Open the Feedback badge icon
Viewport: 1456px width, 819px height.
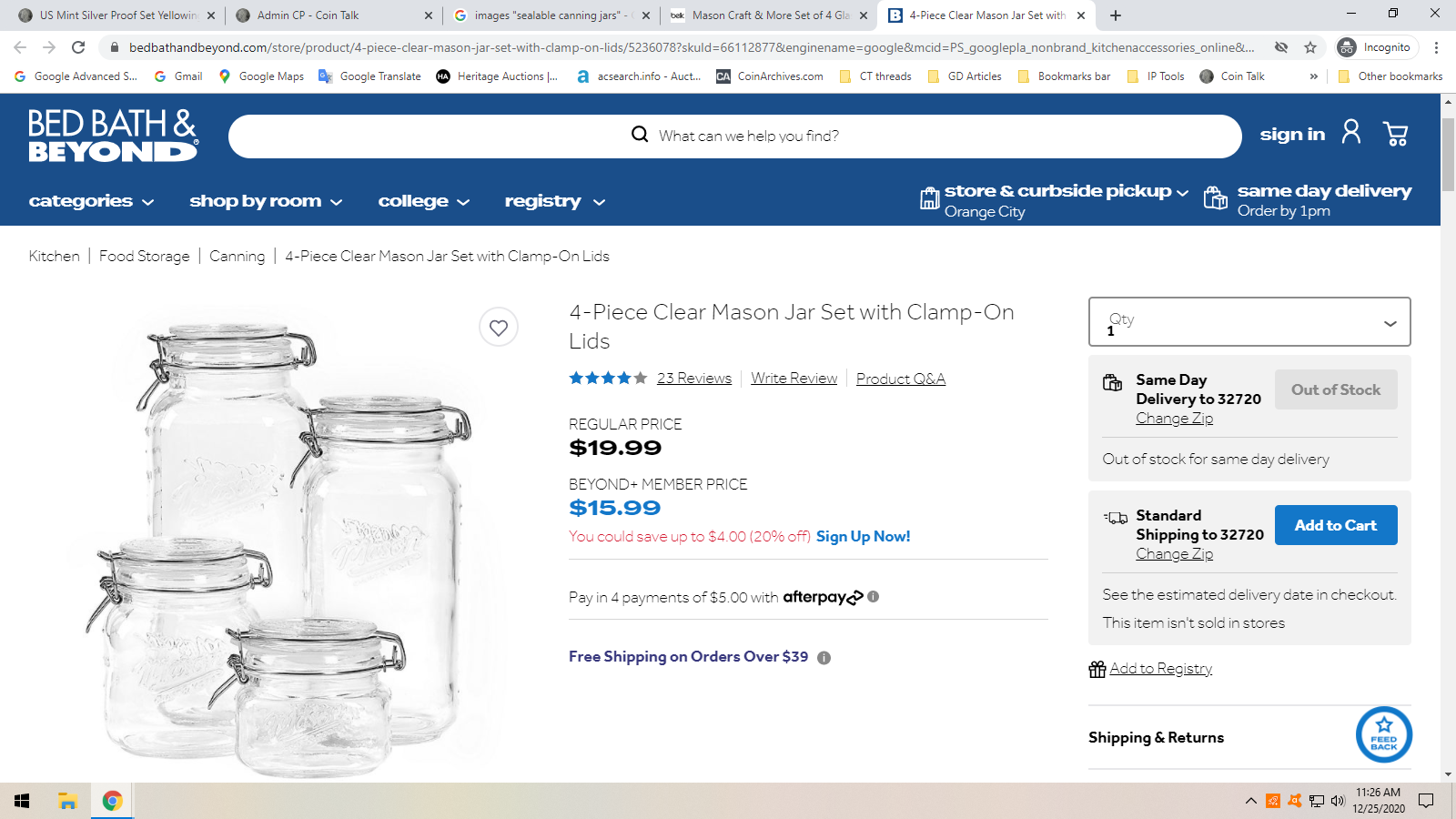(x=1383, y=735)
